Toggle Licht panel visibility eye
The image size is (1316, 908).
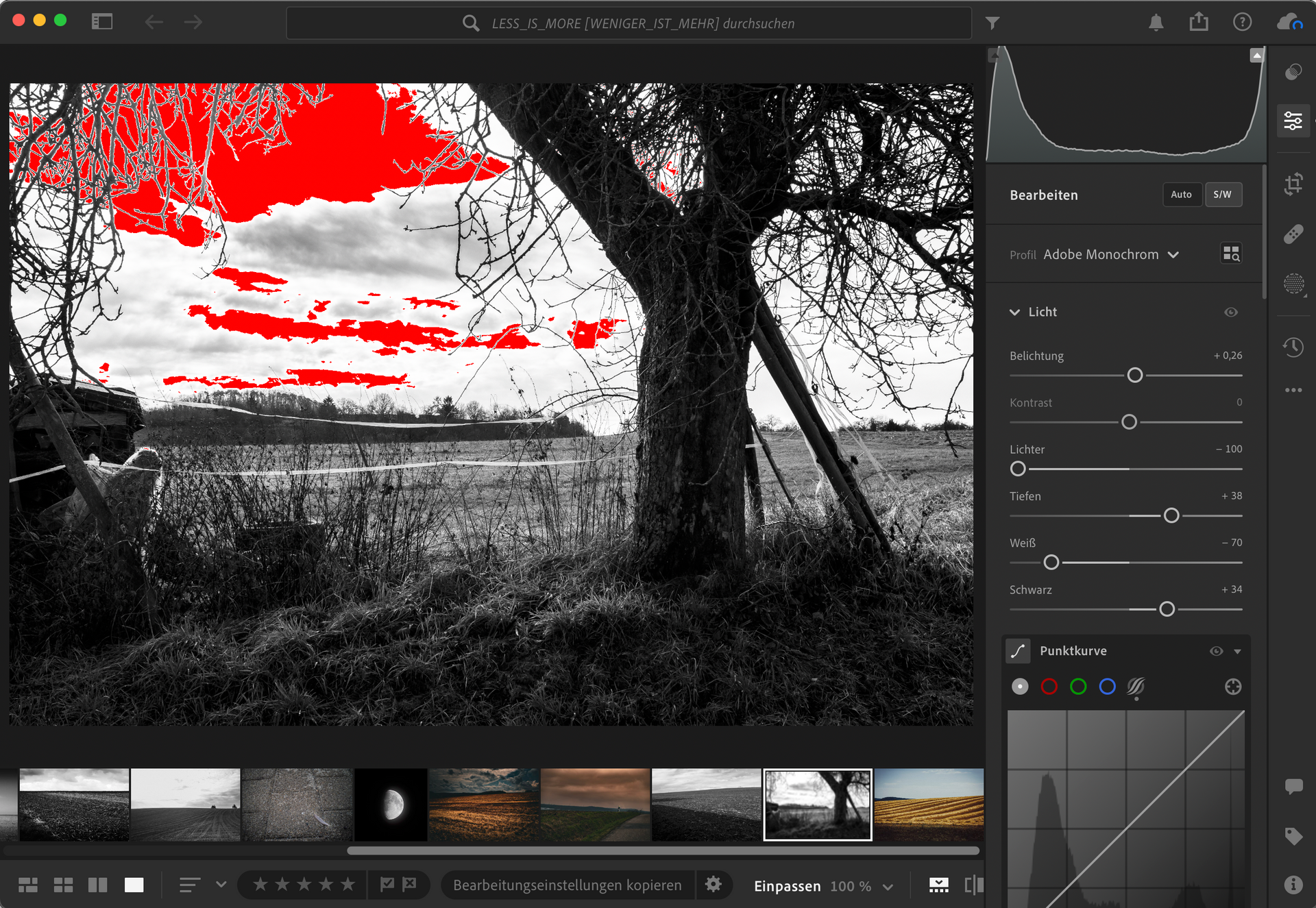[x=1231, y=312]
